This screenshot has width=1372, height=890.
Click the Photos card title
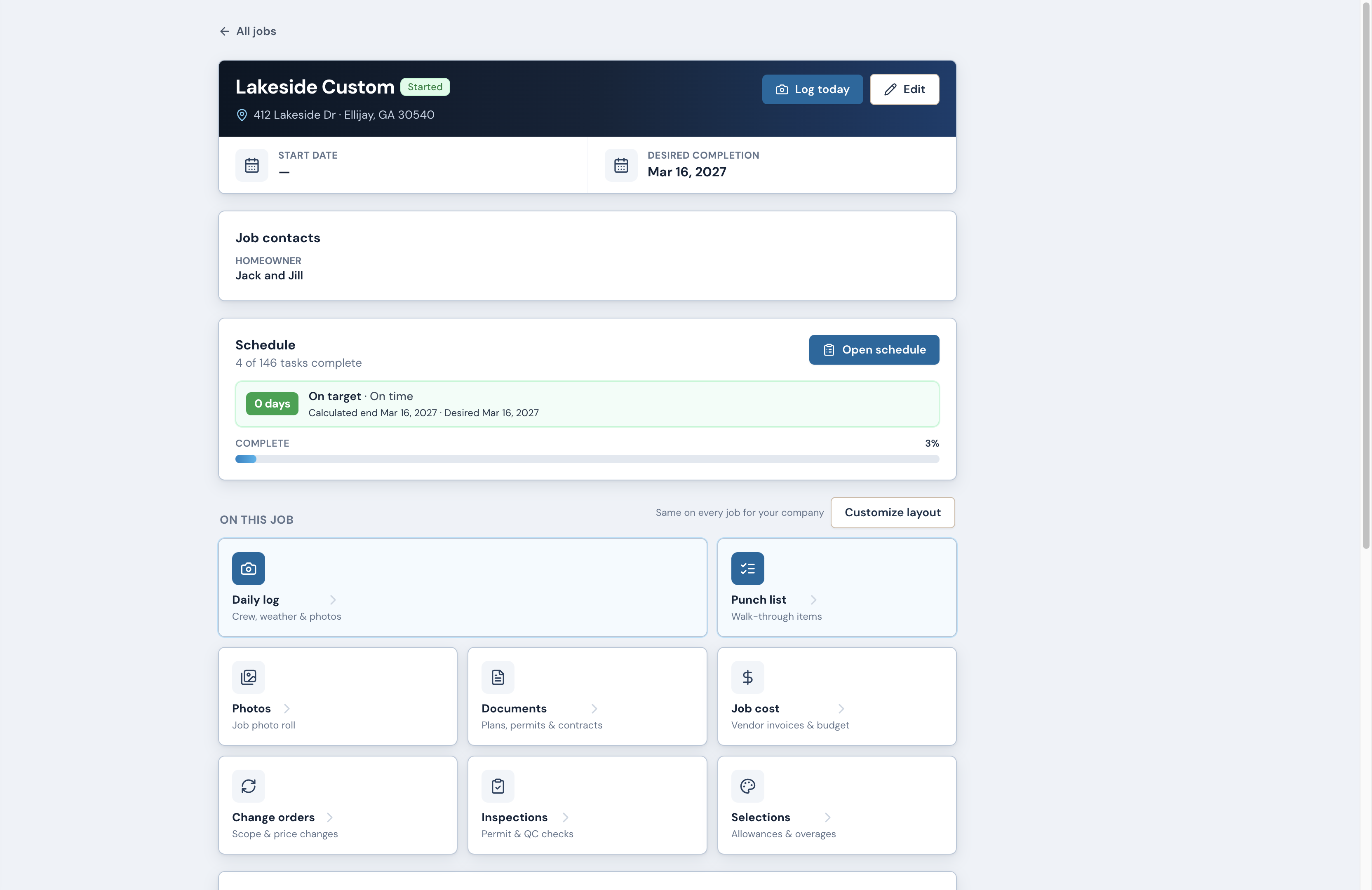pos(251,709)
